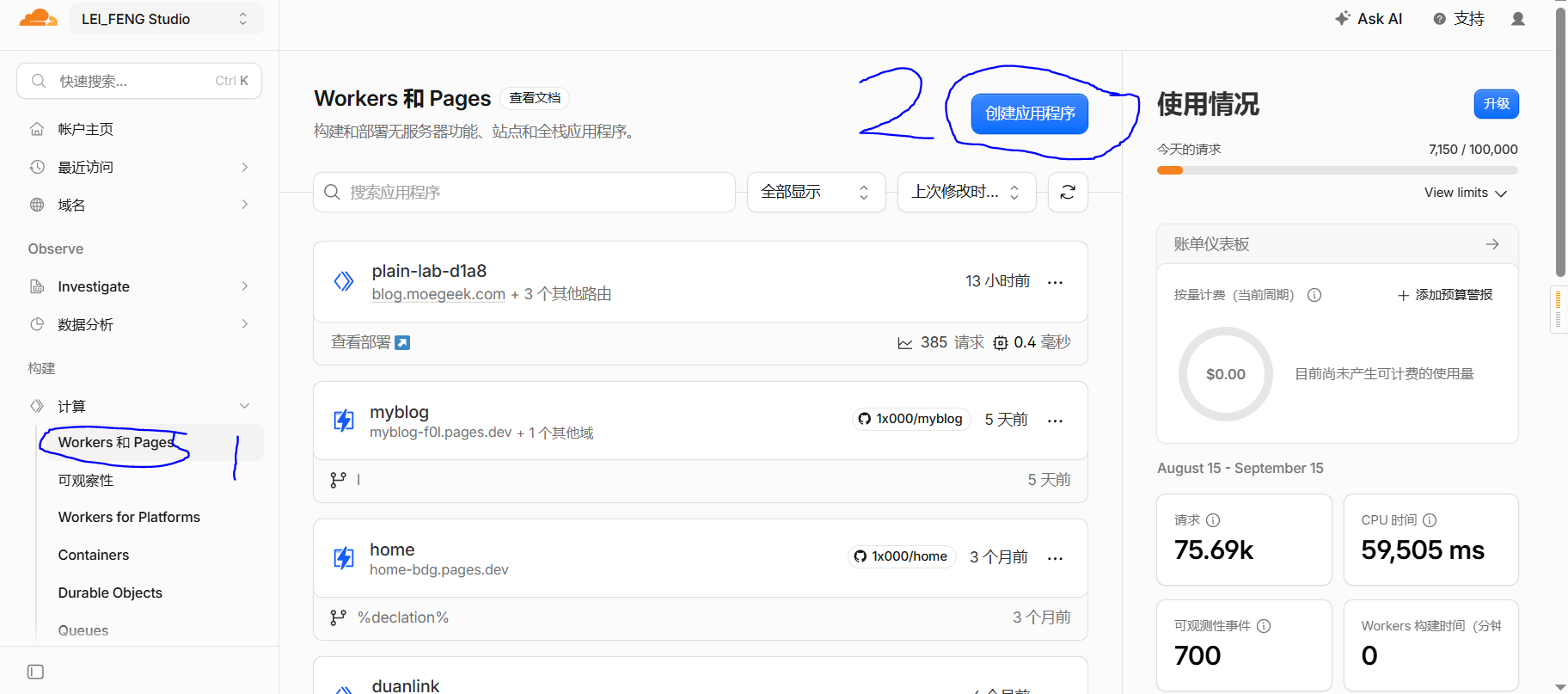The image size is (1568, 694).
Task: Open plain-lab-d1a8 three-dot menu
Action: click(x=1055, y=282)
